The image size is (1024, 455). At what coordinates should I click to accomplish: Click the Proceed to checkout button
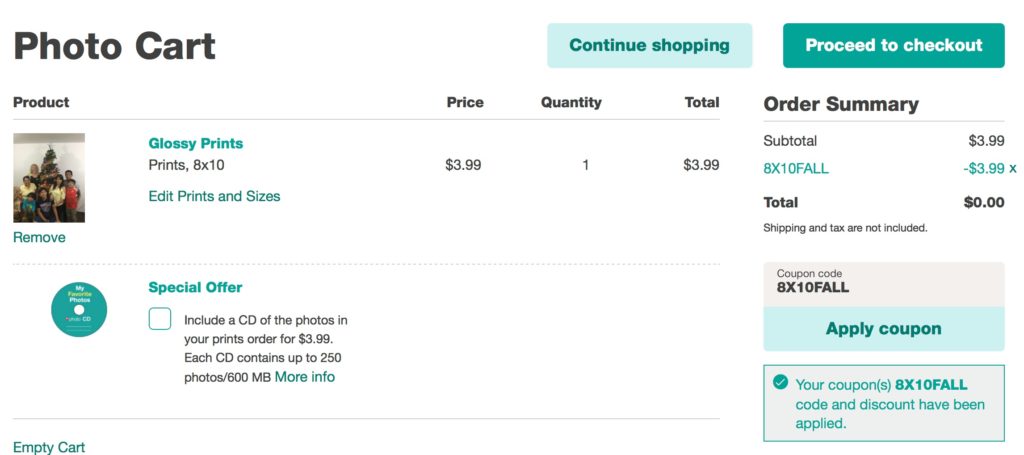click(893, 46)
